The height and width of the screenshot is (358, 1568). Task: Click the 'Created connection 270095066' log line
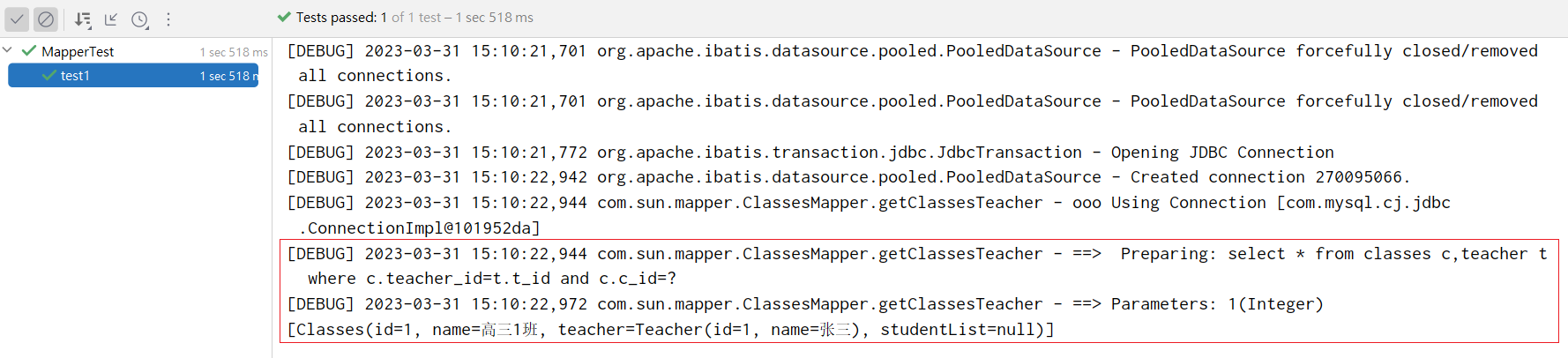tap(848, 177)
